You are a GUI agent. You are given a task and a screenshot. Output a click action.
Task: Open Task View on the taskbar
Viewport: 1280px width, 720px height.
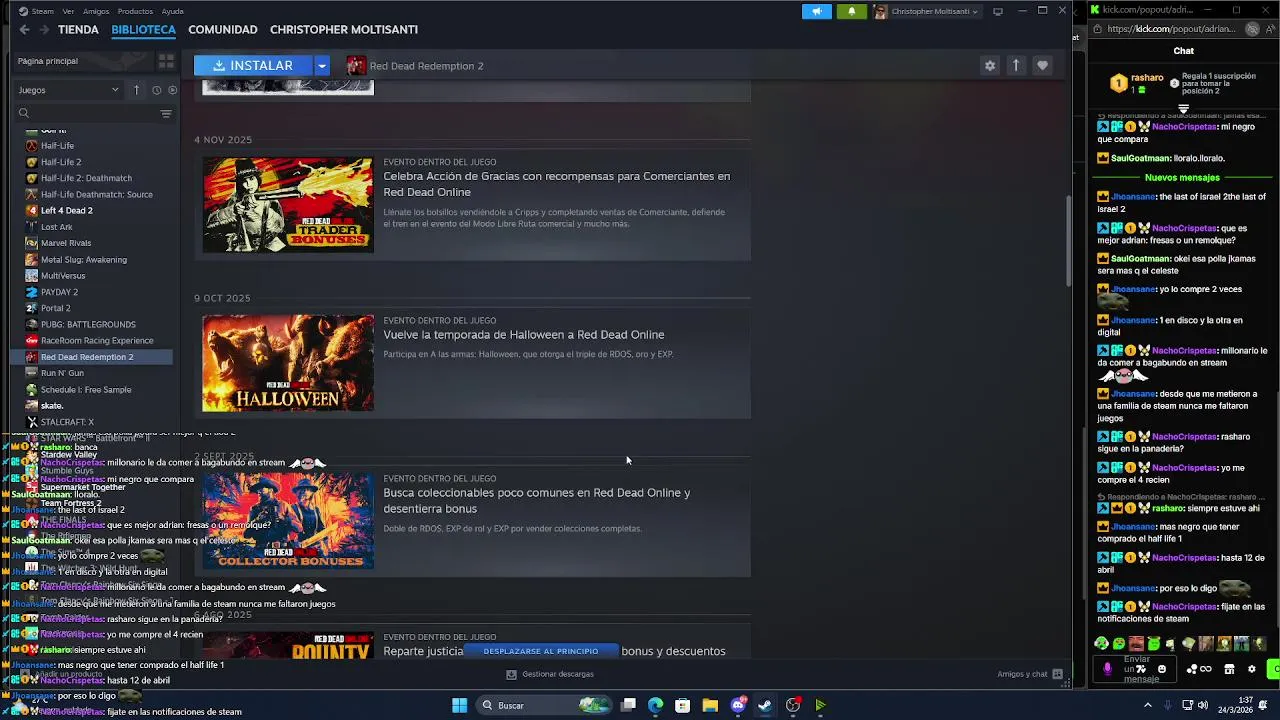(x=628, y=705)
